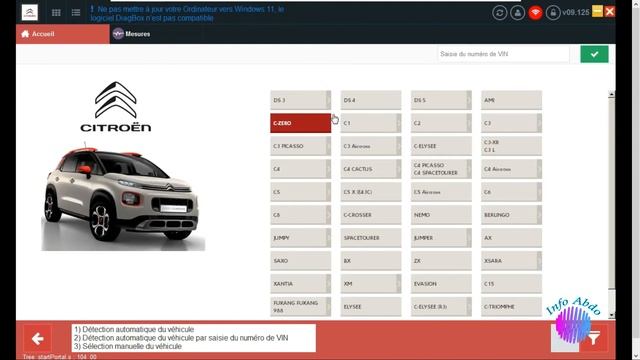The height and width of the screenshot is (360, 640).
Task: Expand the C4 CACTUS model arrow
Action: tap(398, 169)
